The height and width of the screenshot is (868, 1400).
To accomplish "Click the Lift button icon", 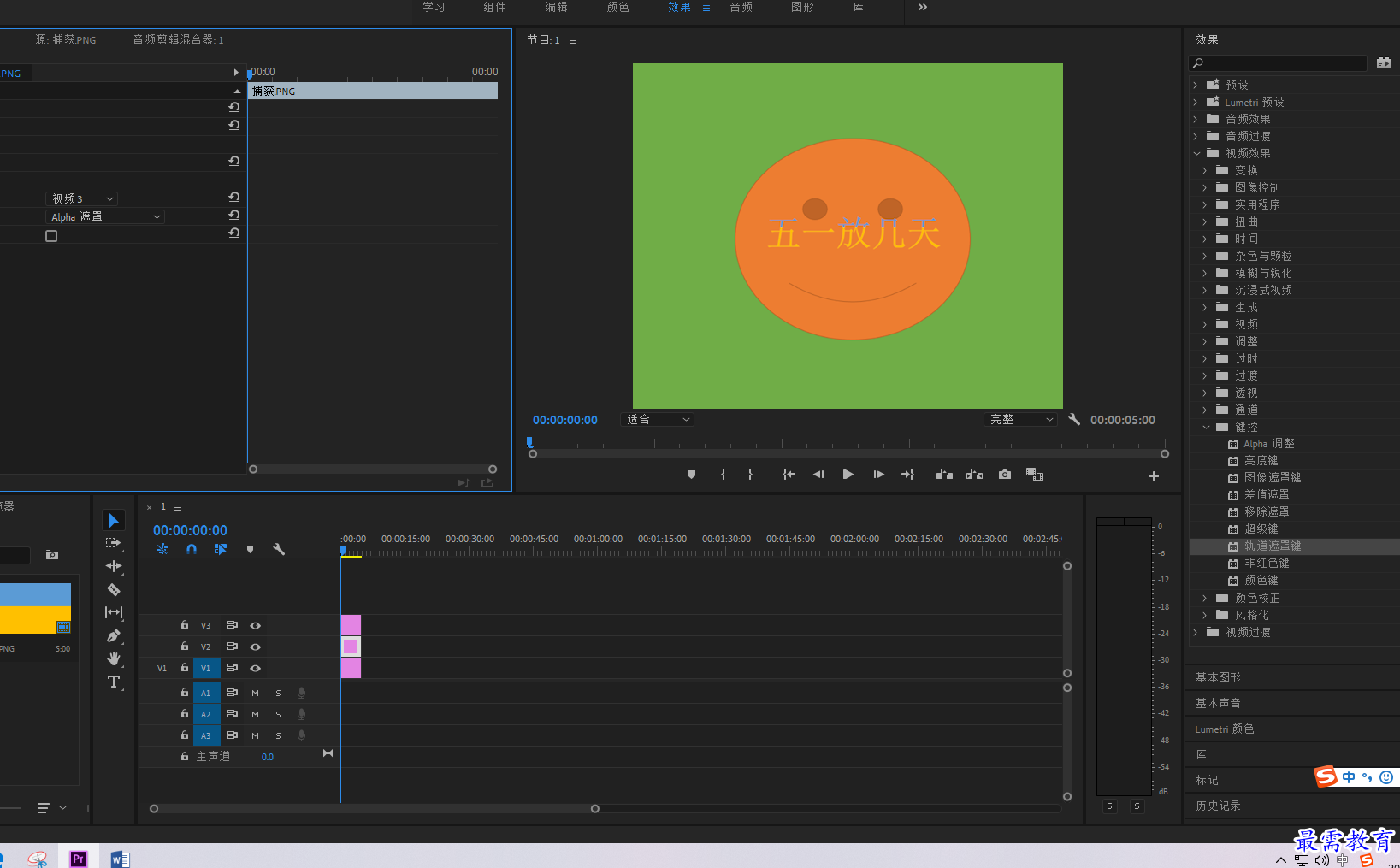I will (944, 475).
